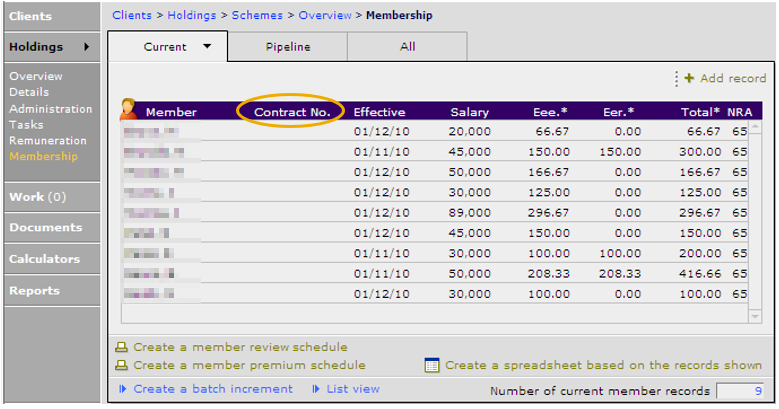Image resolution: width=779 pixels, height=409 pixels.
Task: Open Remuneration in the sidebar
Action: (x=48, y=141)
